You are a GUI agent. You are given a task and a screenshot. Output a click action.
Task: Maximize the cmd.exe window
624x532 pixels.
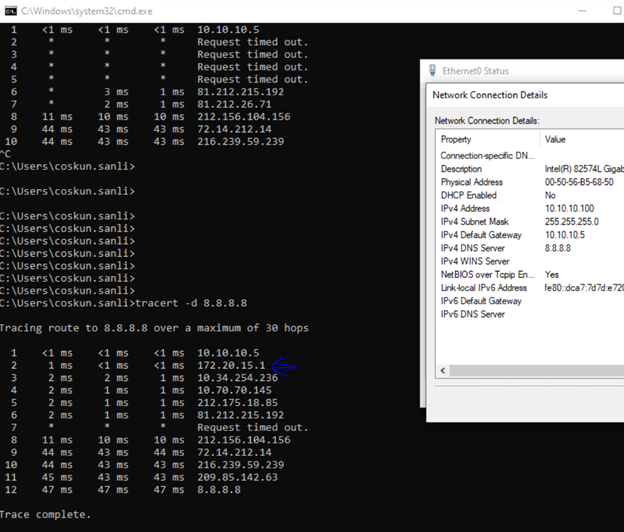[617, 11]
